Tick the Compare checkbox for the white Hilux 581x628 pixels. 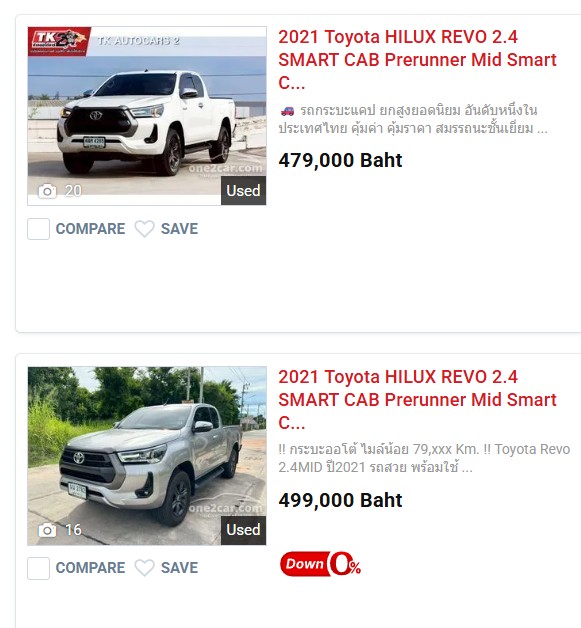[38, 229]
